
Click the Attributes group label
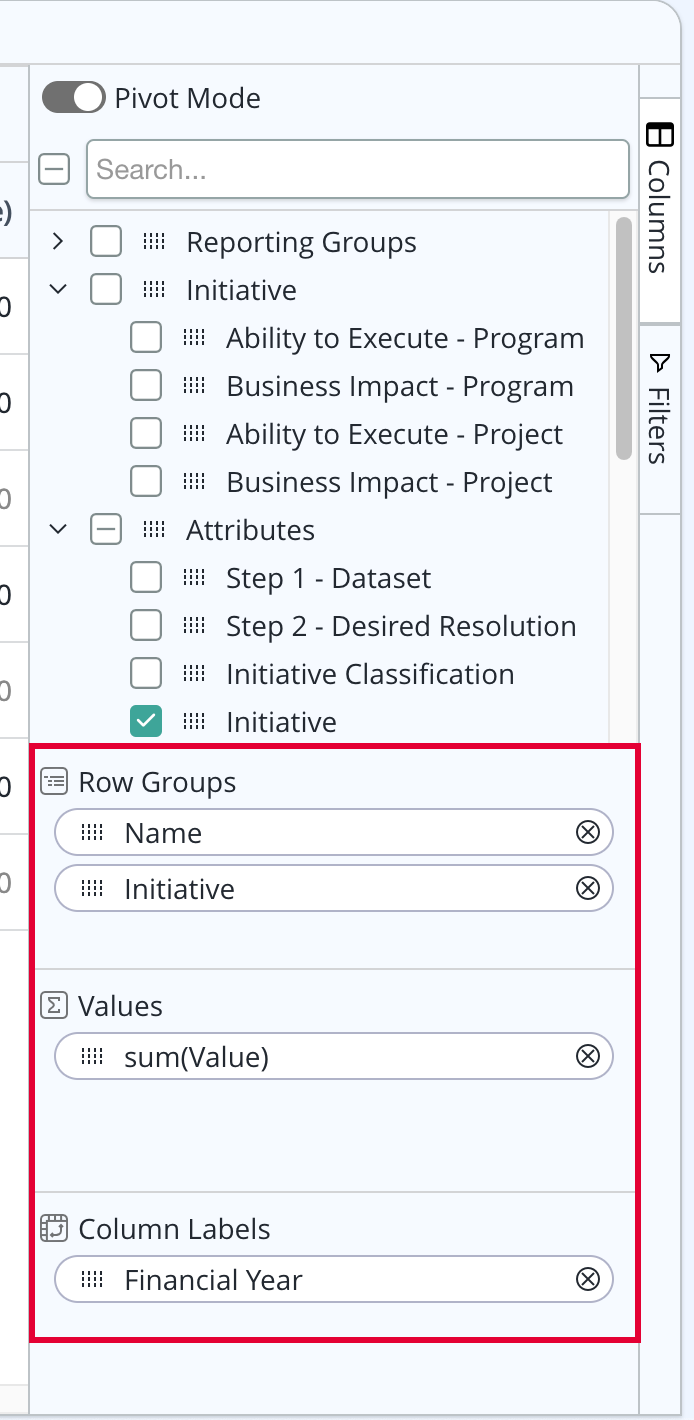coord(250,530)
